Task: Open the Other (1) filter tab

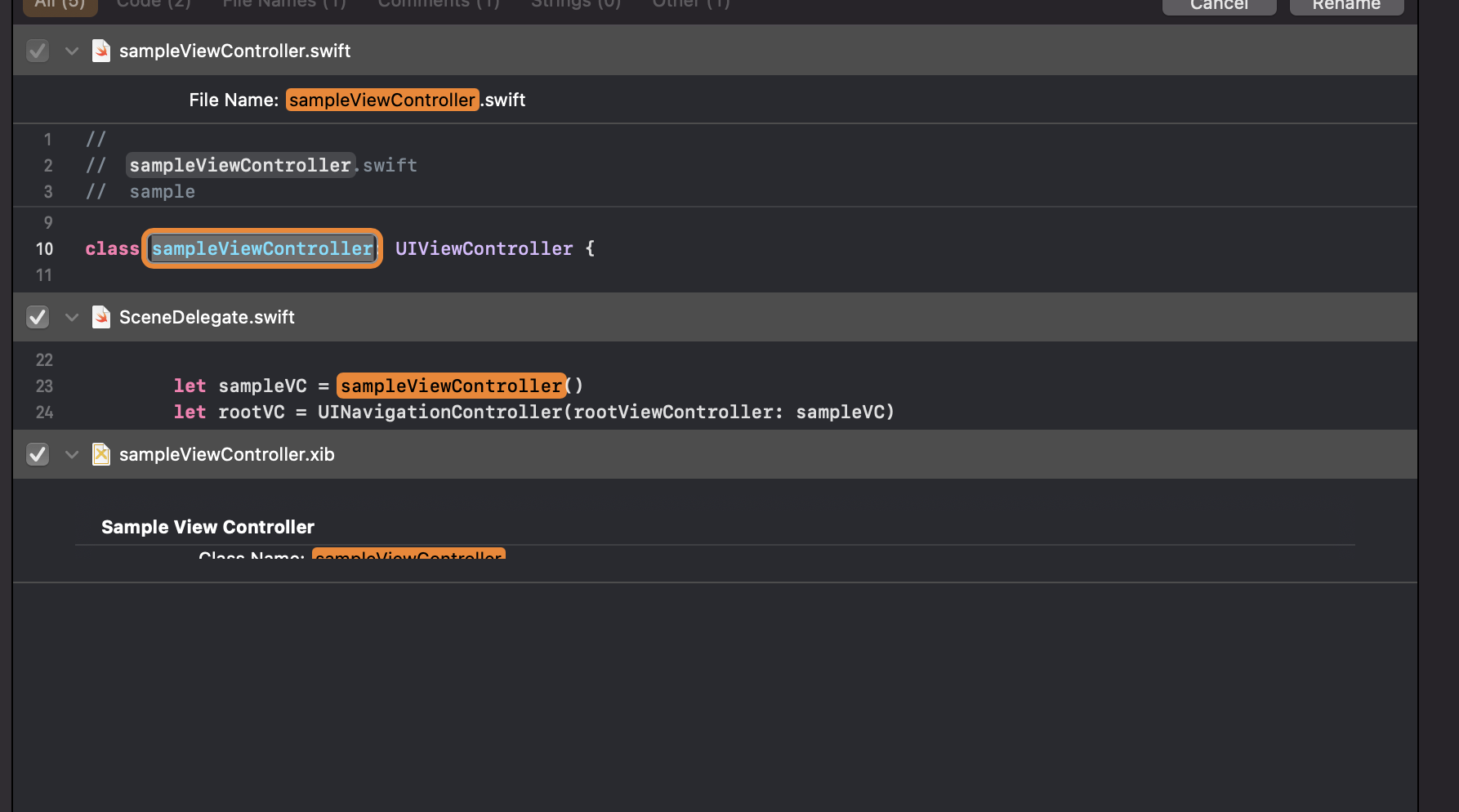Action: [690, 4]
